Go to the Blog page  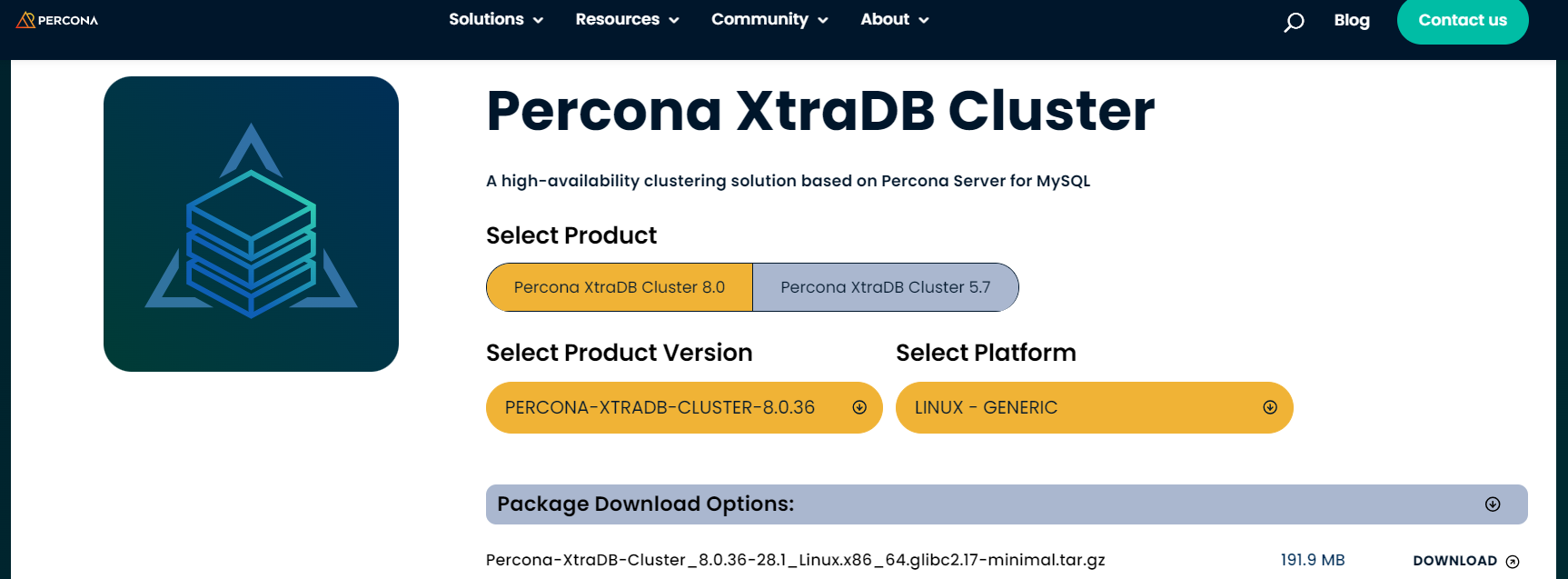pos(1352,20)
